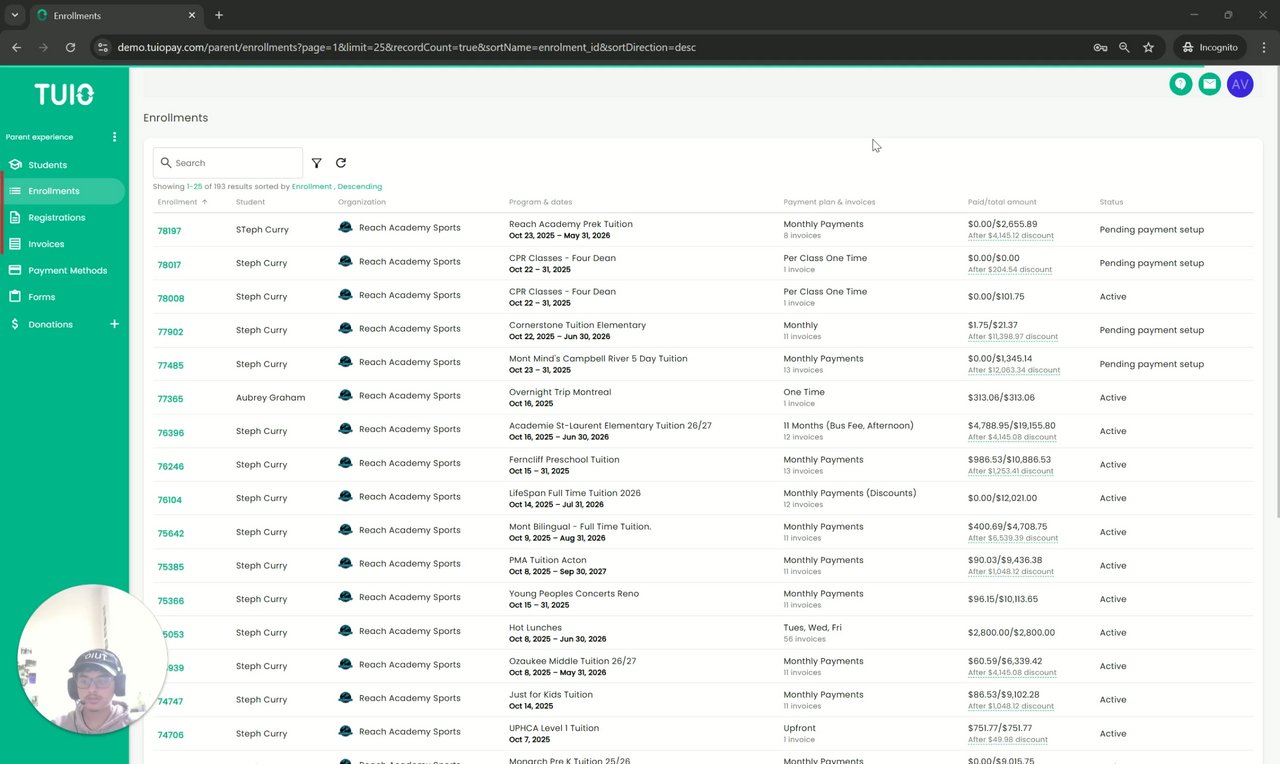Click "After $12,063.34 discount" link

click(1014, 371)
